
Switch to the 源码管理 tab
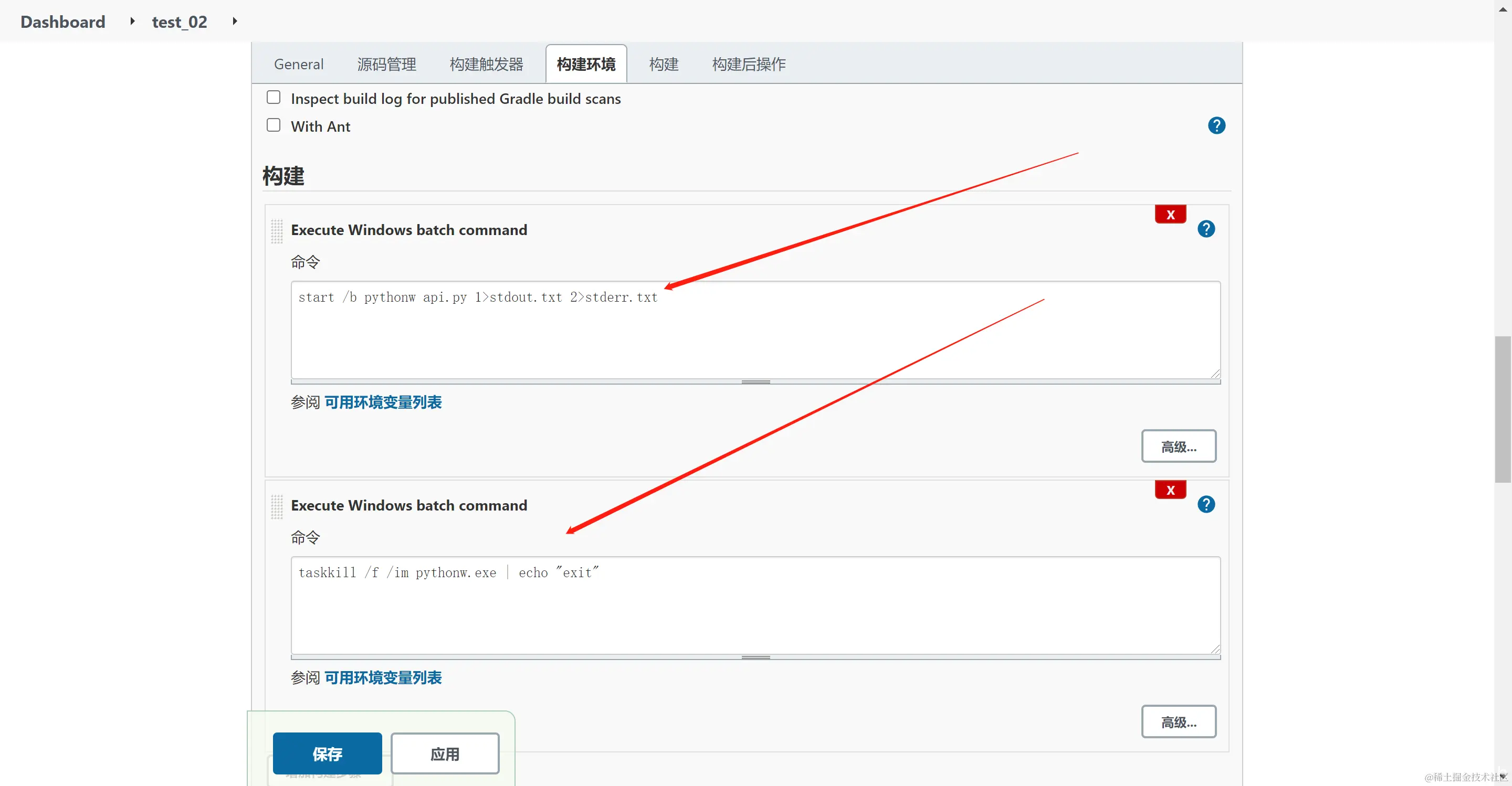tap(386, 64)
